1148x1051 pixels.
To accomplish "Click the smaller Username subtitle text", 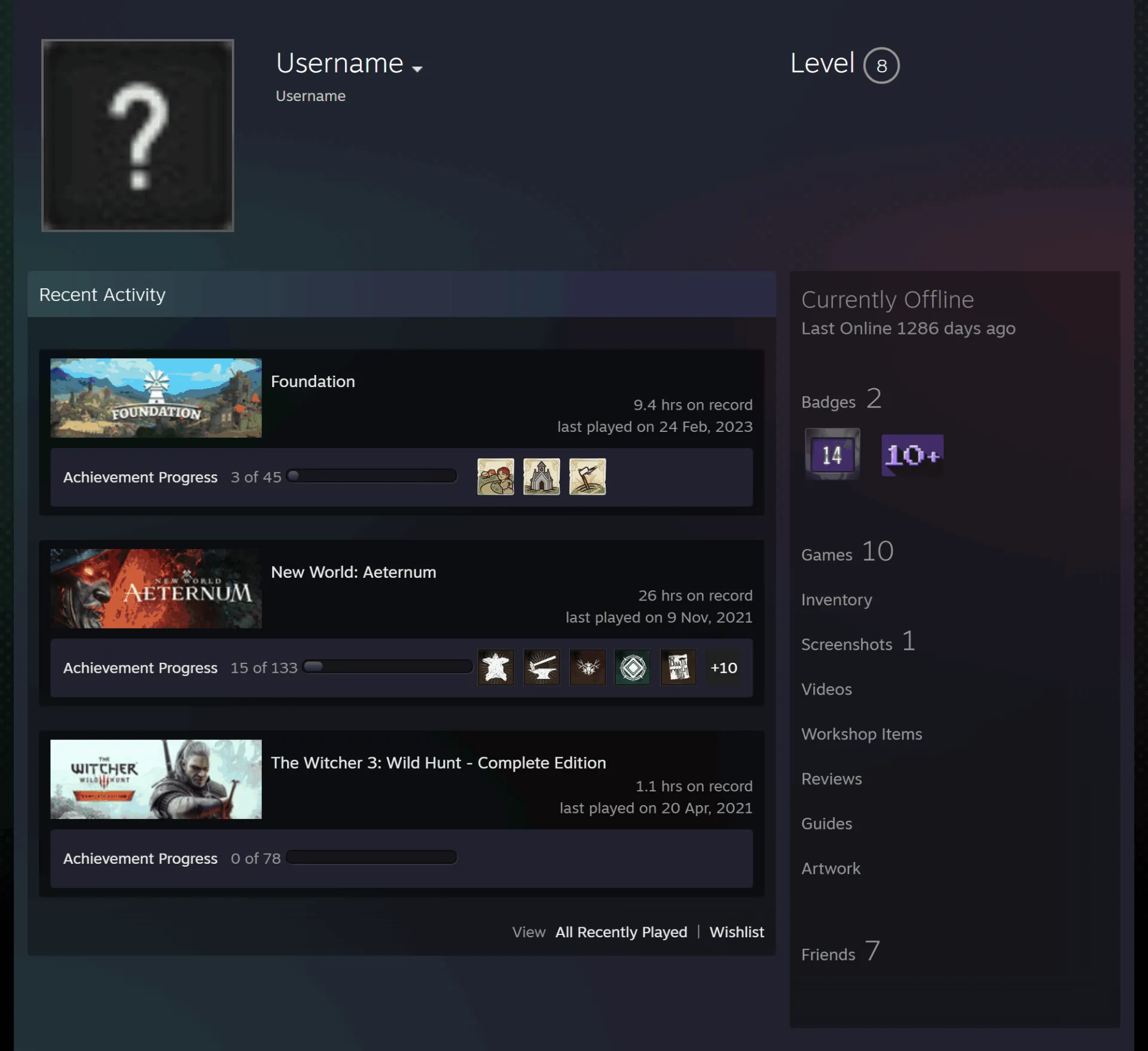I will (x=310, y=96).
